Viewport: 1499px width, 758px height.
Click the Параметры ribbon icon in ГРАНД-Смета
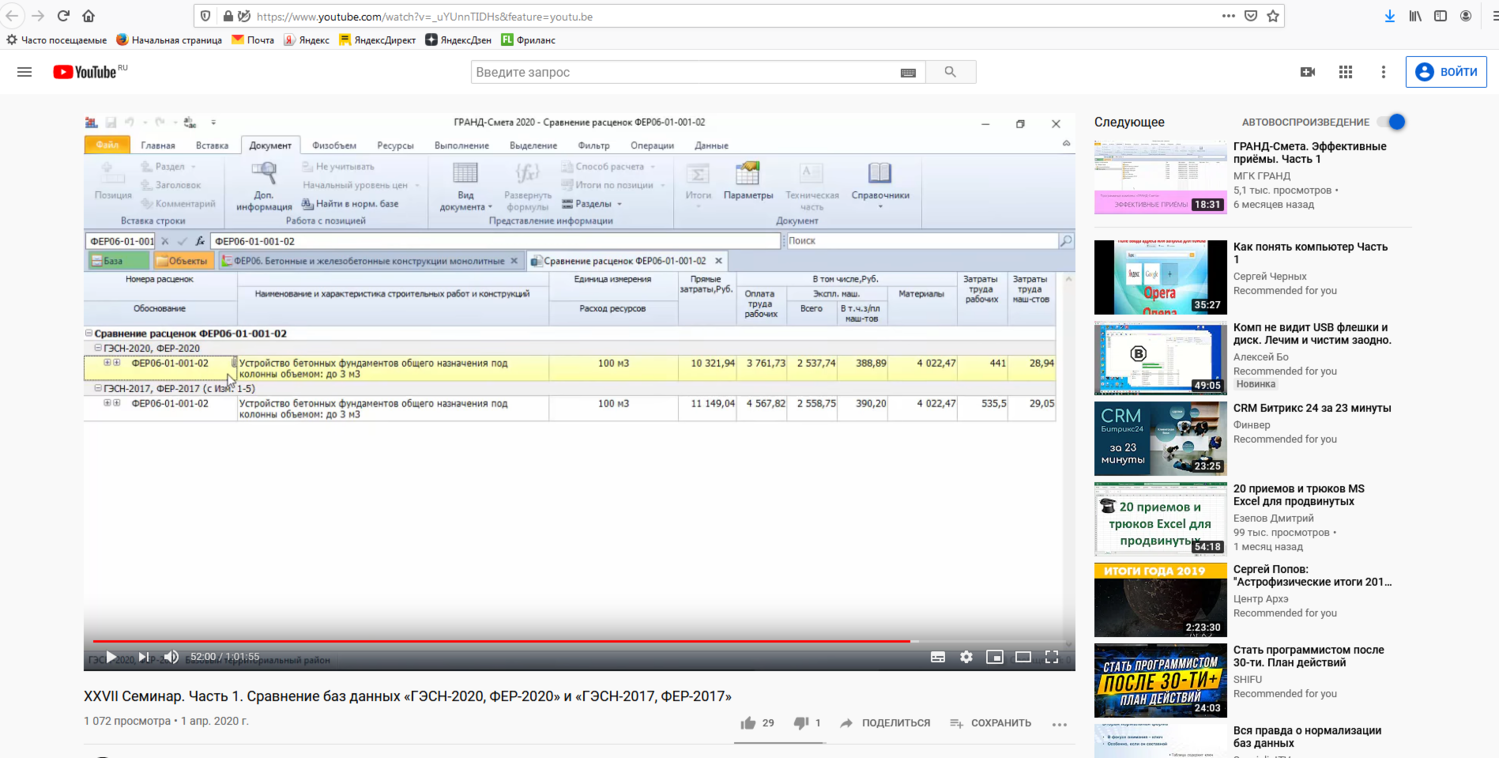pyautogui.click(x=748, y=182)
